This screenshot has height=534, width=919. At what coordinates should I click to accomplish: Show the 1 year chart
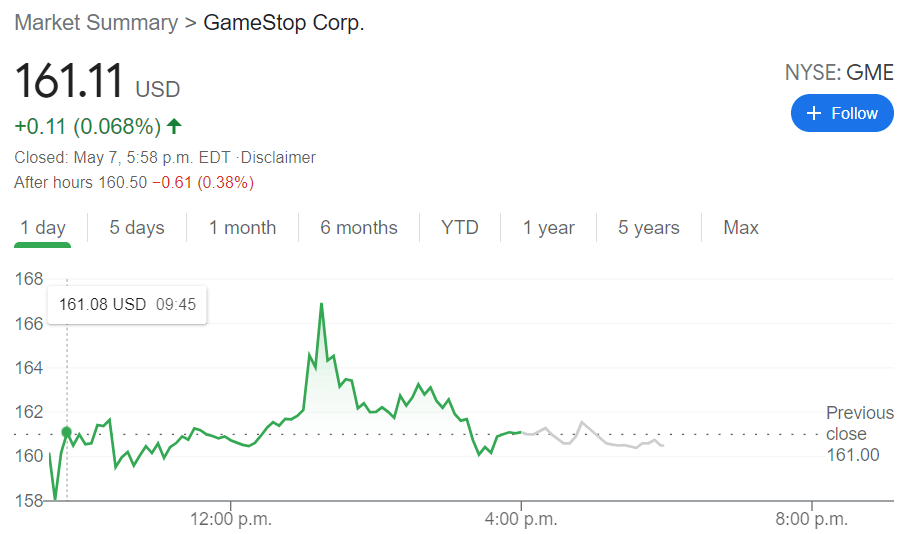coord(548,228)
